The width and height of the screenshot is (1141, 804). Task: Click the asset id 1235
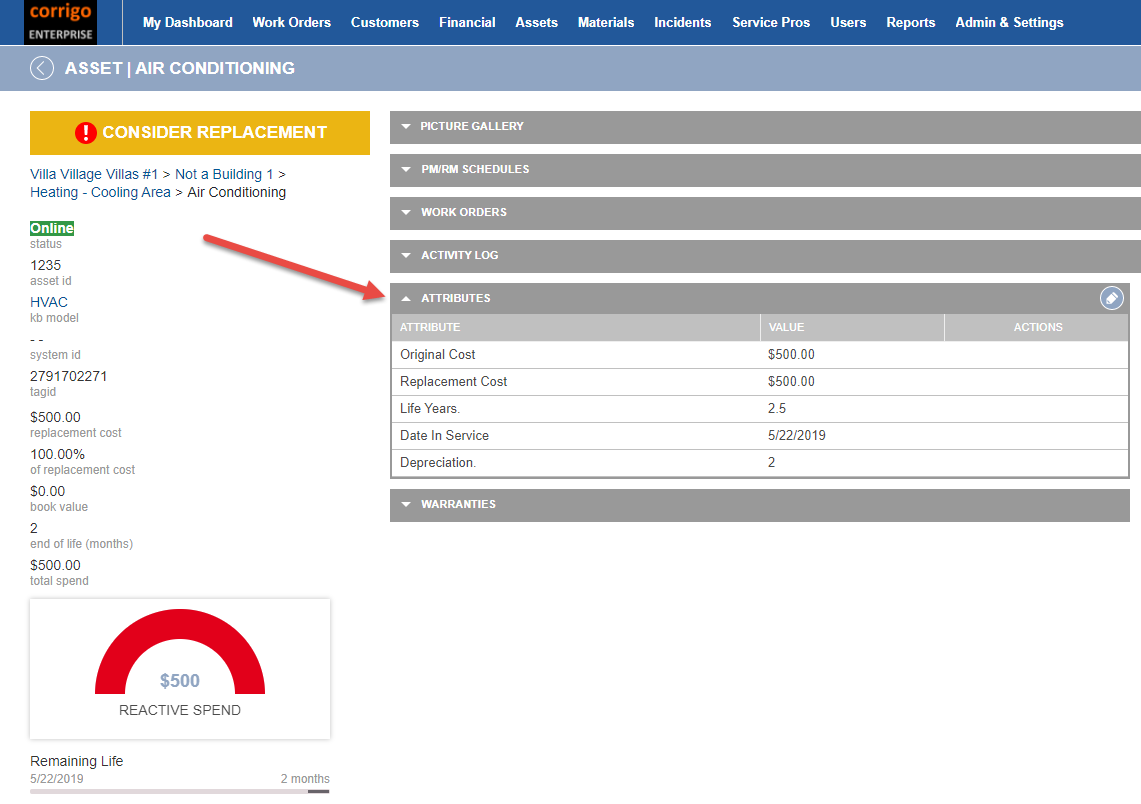(45, 265)
